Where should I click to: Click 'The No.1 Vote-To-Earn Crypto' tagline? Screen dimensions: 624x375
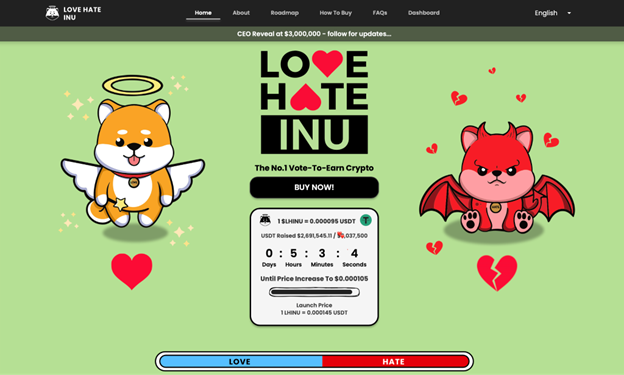[314, 168]
